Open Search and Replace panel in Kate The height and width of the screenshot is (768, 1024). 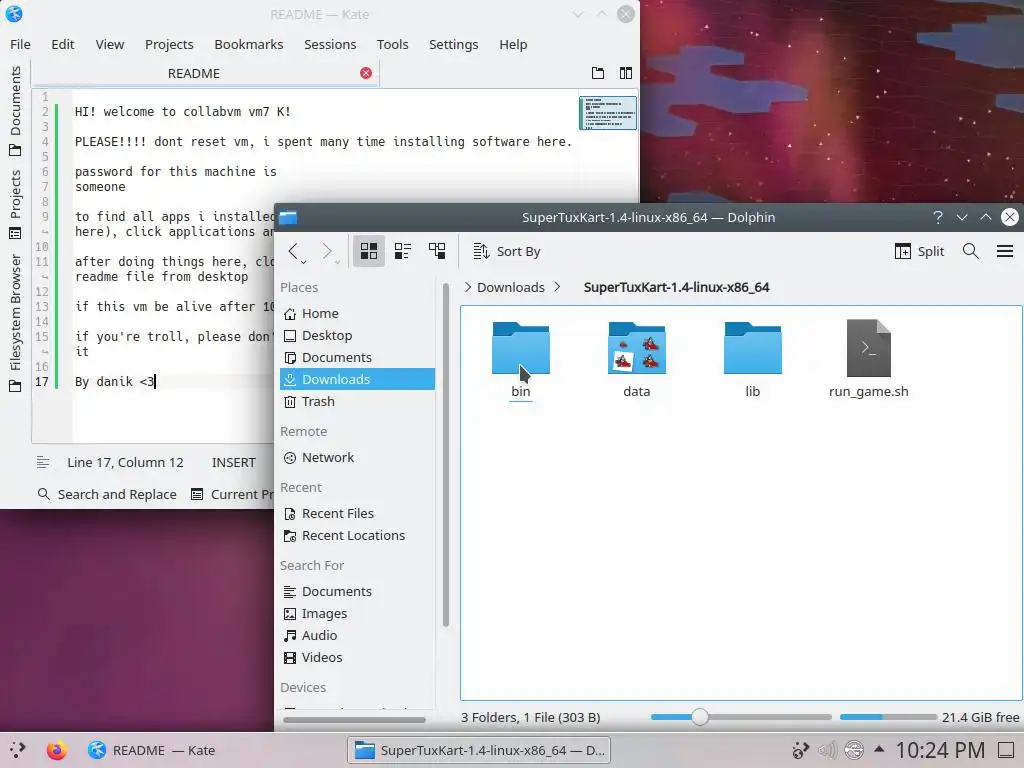pos(108,494)
